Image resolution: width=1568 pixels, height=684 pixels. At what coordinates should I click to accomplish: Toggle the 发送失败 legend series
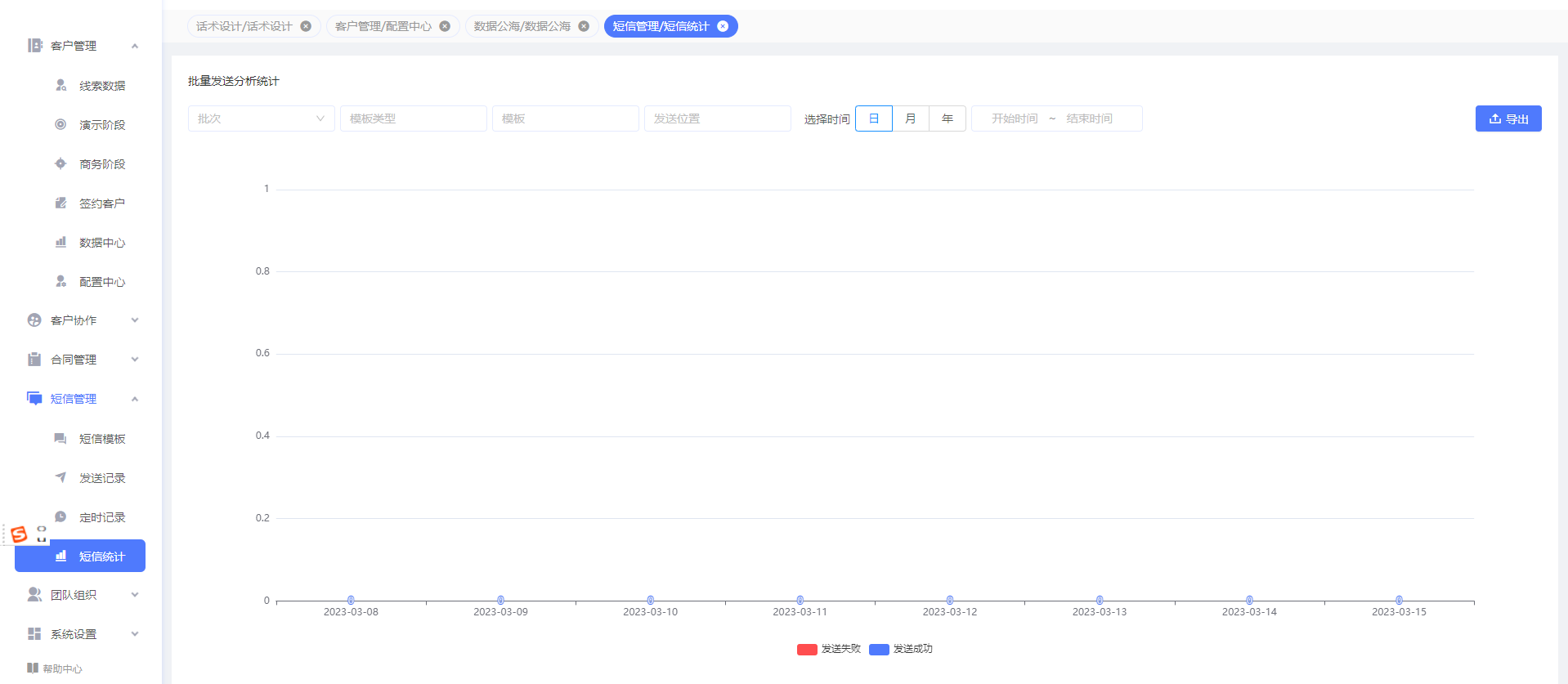pos(829,649)
